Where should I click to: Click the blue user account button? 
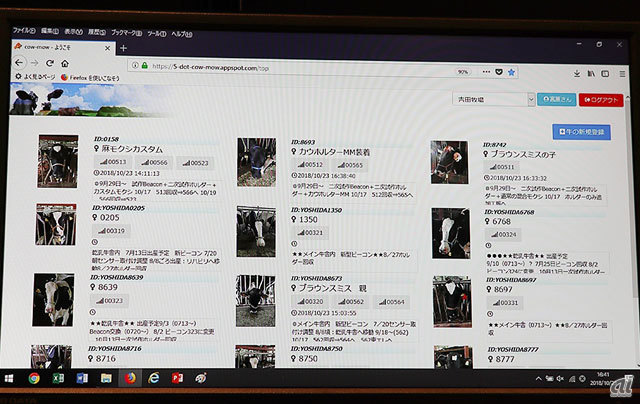pos(557,100)
